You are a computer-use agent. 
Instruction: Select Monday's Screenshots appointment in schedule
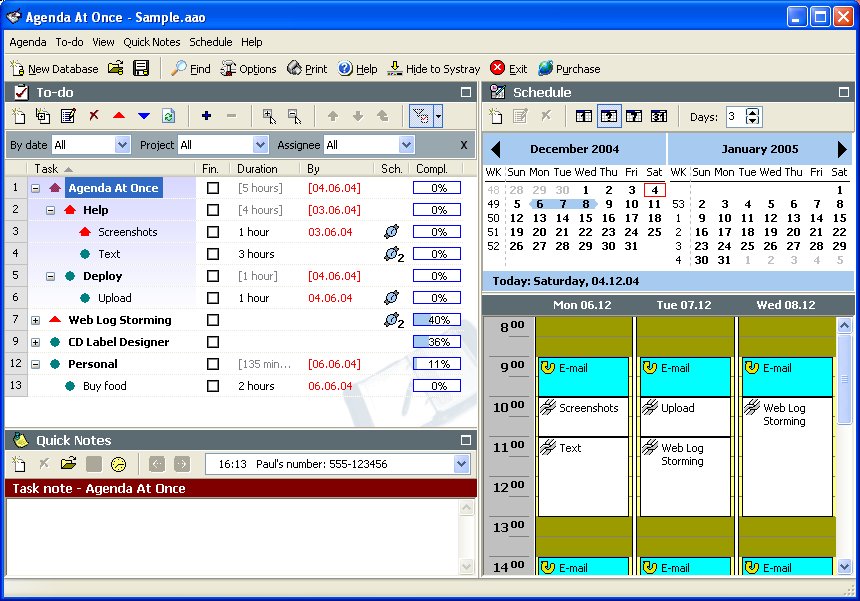[583, 417]
